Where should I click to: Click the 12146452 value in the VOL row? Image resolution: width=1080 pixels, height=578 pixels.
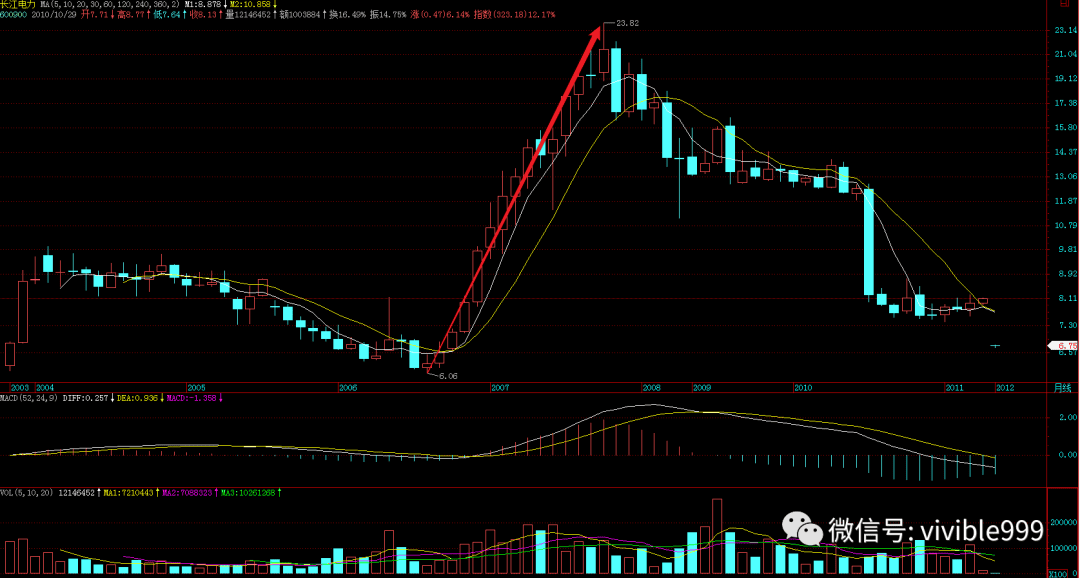click(76, 493)
